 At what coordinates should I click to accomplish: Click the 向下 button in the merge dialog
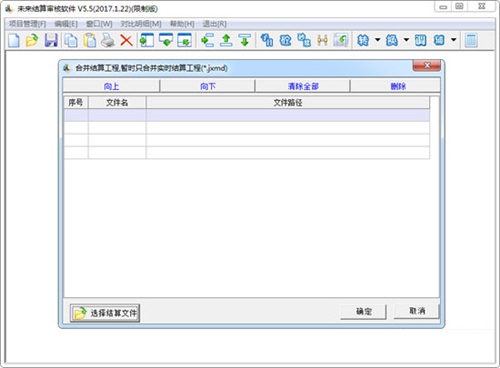pos(208,86)
